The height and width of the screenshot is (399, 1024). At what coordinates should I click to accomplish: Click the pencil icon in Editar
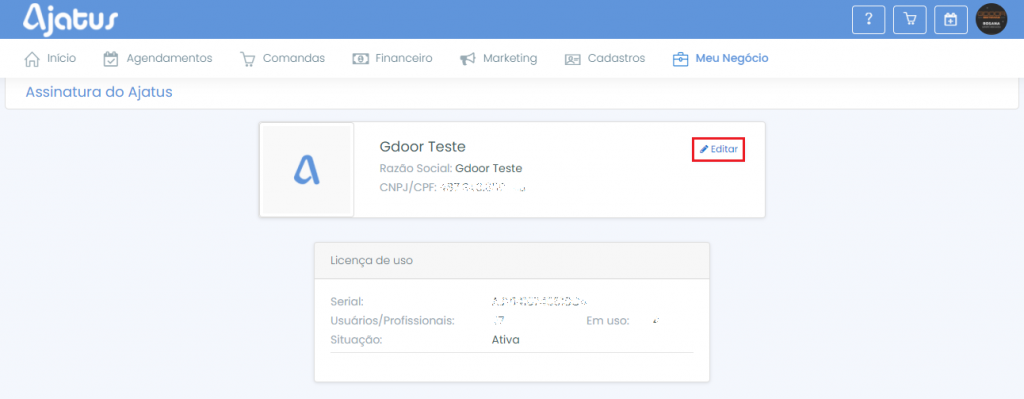704,150
